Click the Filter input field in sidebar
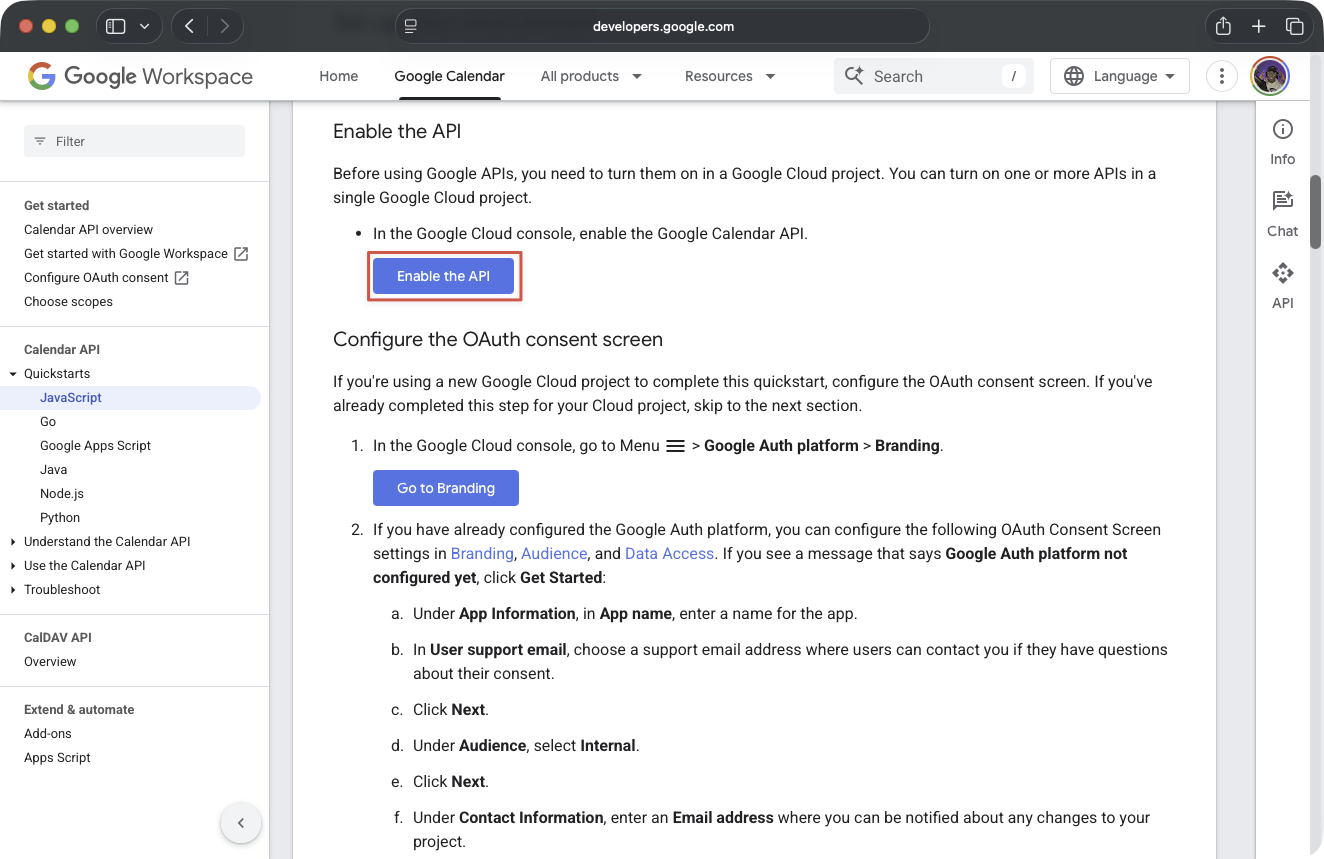This screenshot has width=1324, height=859. [134, 141]
